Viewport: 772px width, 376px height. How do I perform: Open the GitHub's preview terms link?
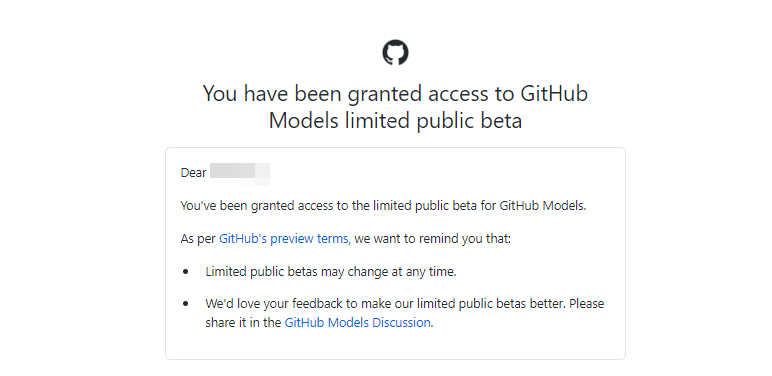tap(284, 239)
